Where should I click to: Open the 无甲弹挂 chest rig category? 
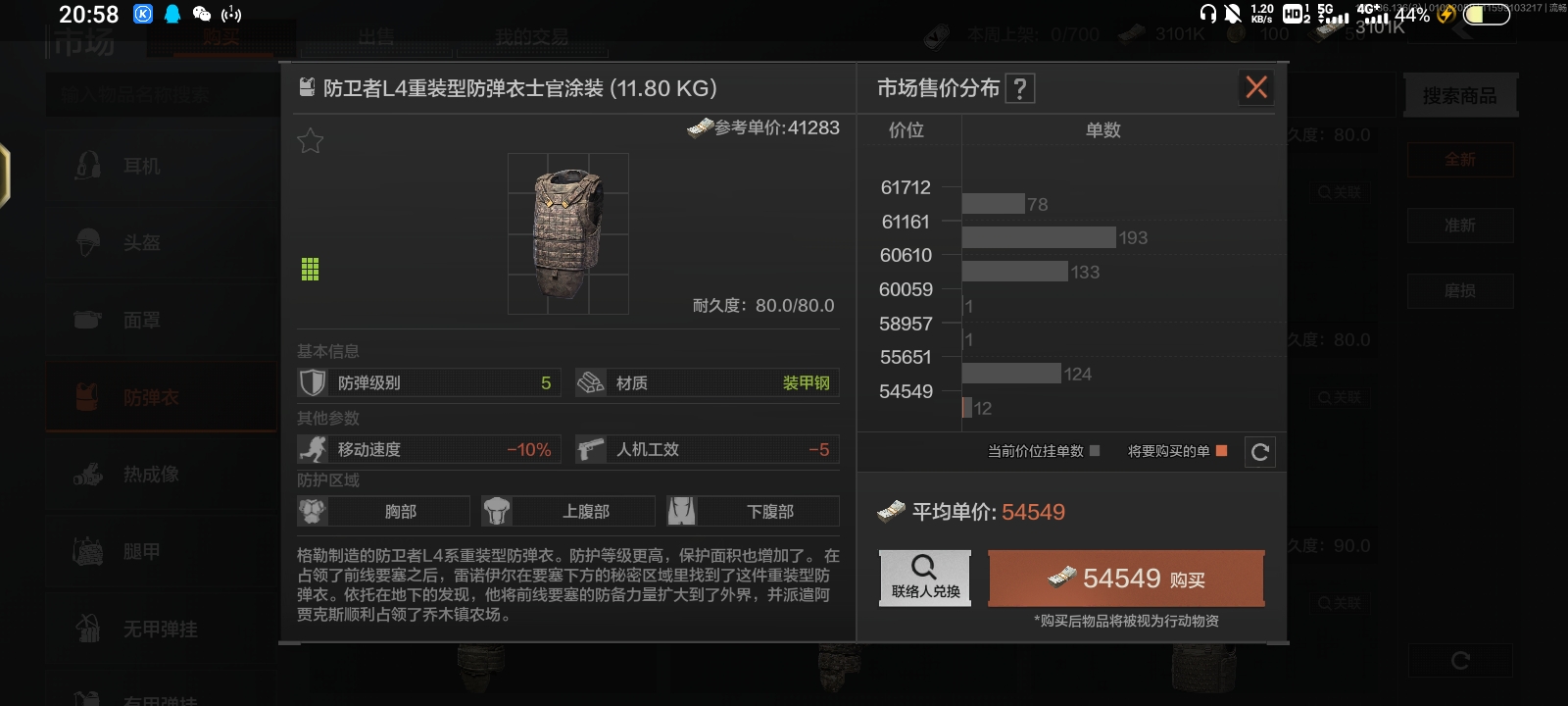click(x=162, y=629)
